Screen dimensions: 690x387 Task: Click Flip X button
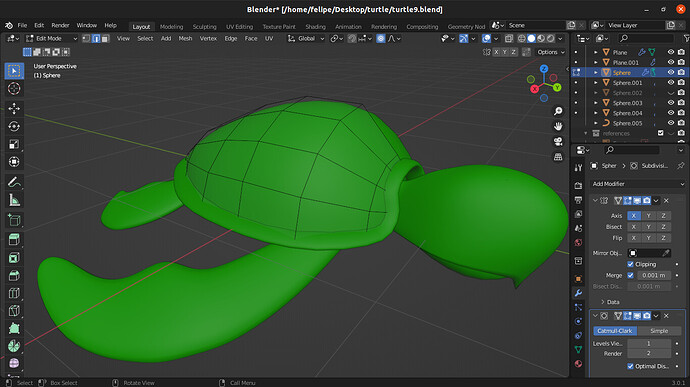click(634, 238)
